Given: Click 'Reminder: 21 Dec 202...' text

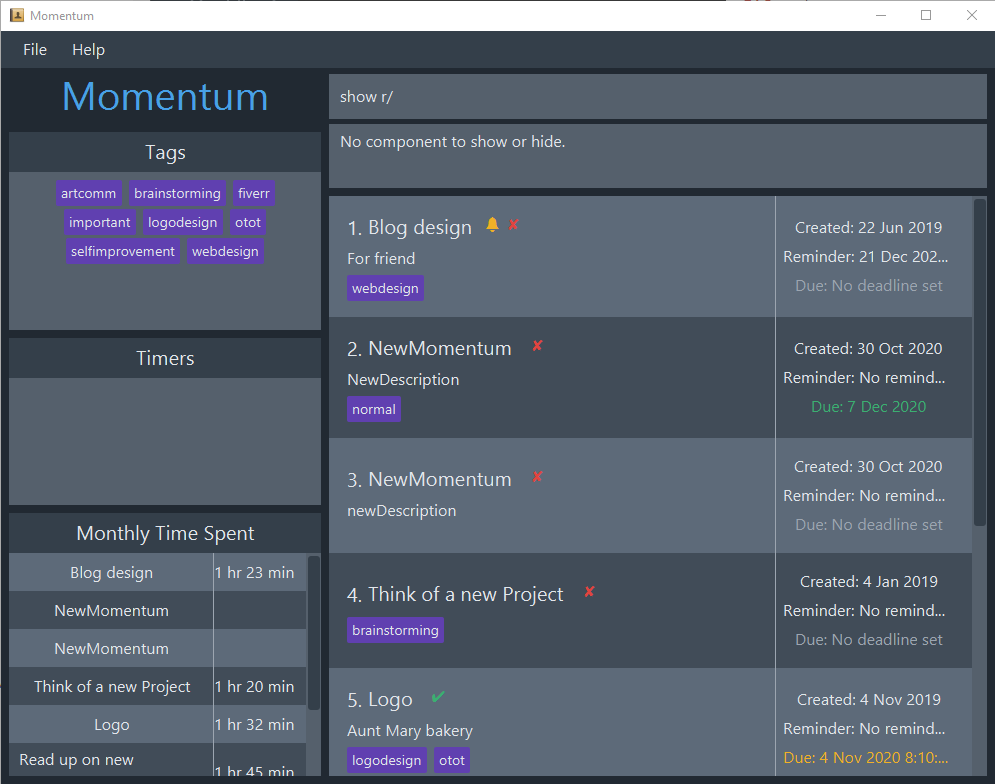Looking at the screenshot, I should (866, 256).
